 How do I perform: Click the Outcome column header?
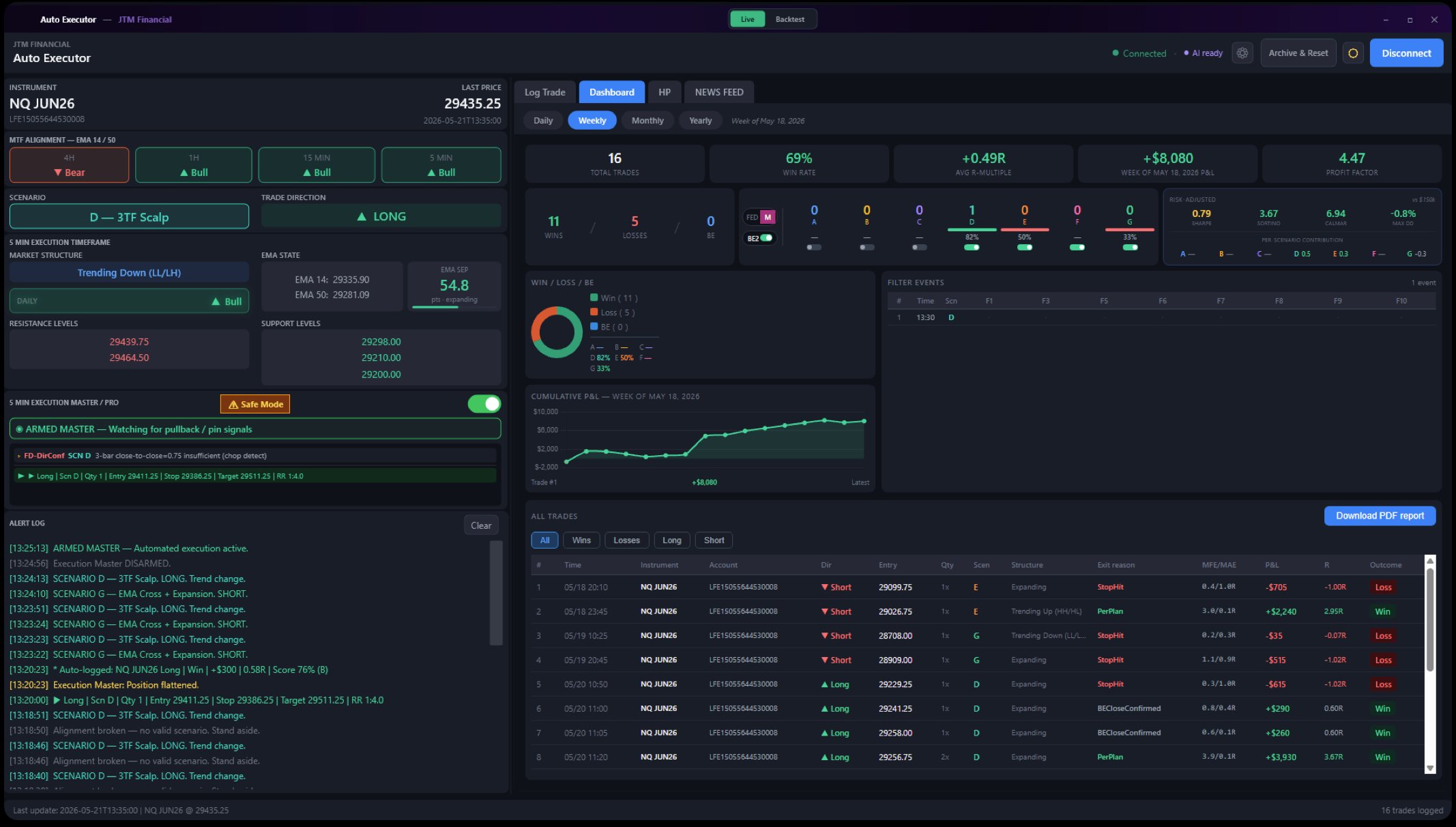tap(1385, 565)
